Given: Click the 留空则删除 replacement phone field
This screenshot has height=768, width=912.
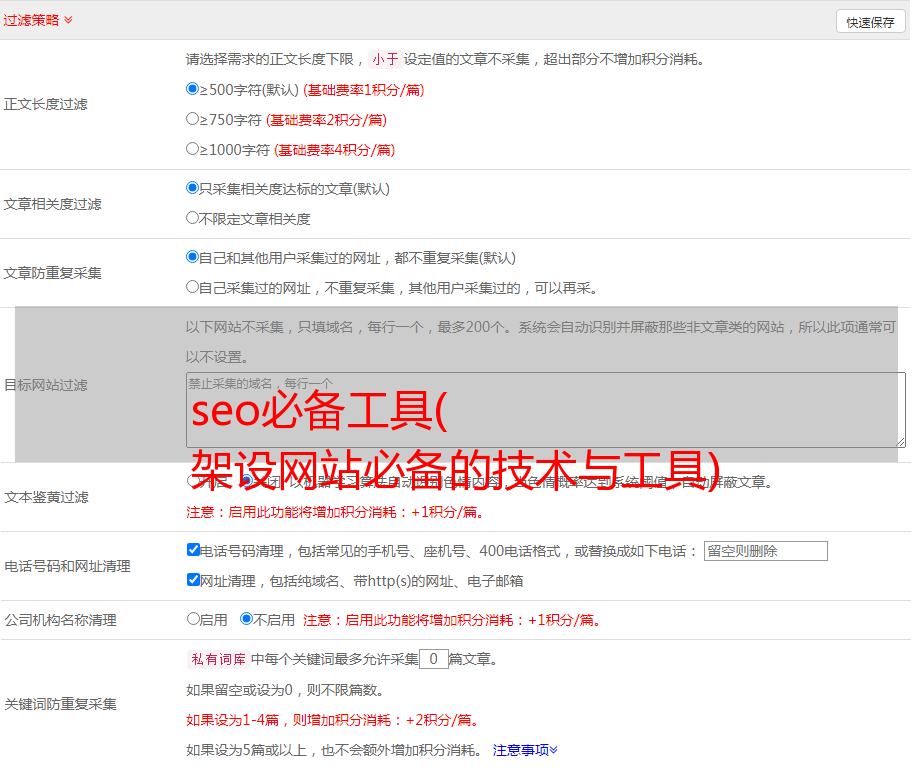Looking at the screenshot, I should click(765, 551).
